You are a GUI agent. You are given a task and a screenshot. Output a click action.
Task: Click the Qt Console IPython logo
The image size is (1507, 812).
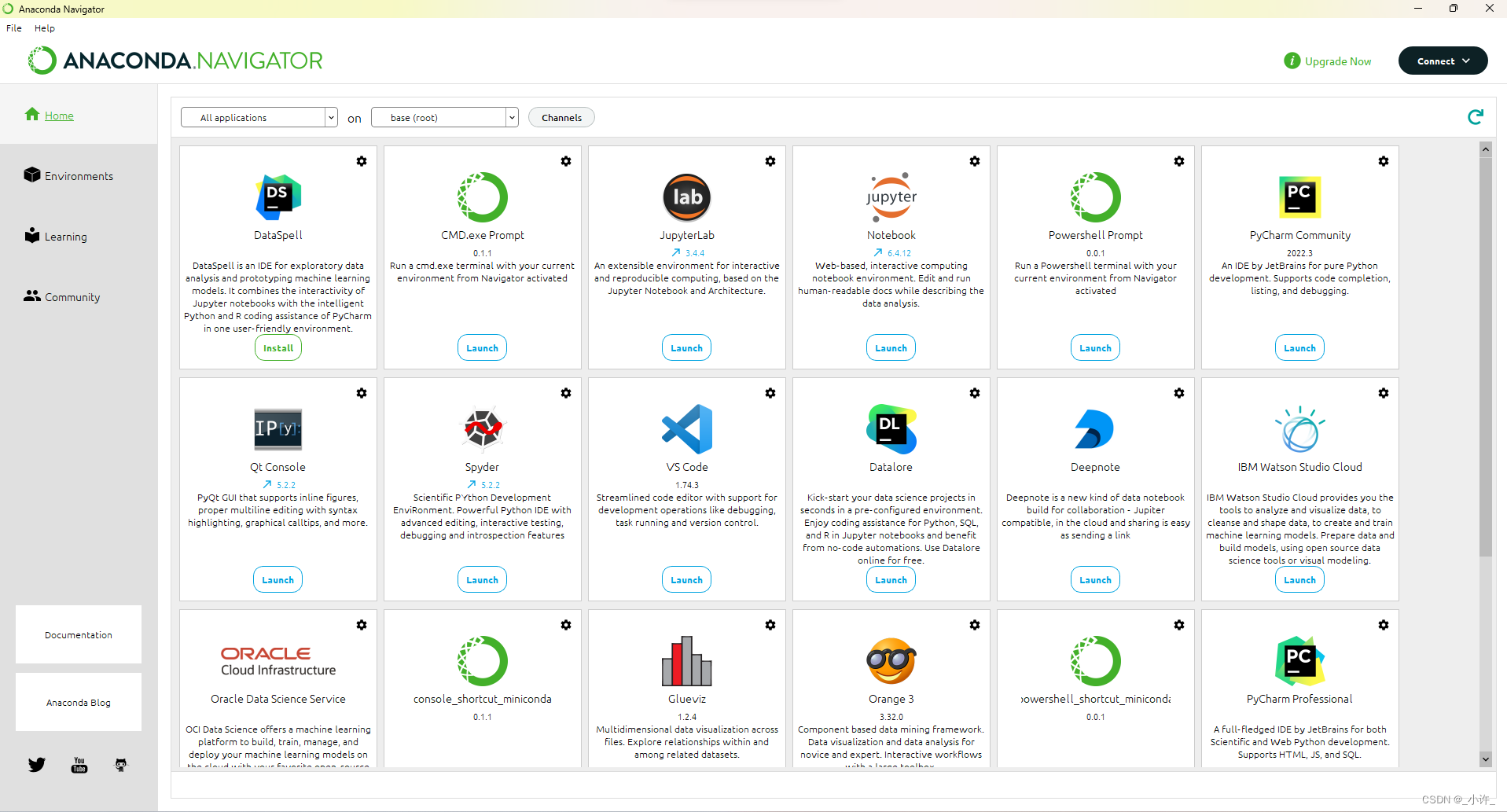click(278, 429)
